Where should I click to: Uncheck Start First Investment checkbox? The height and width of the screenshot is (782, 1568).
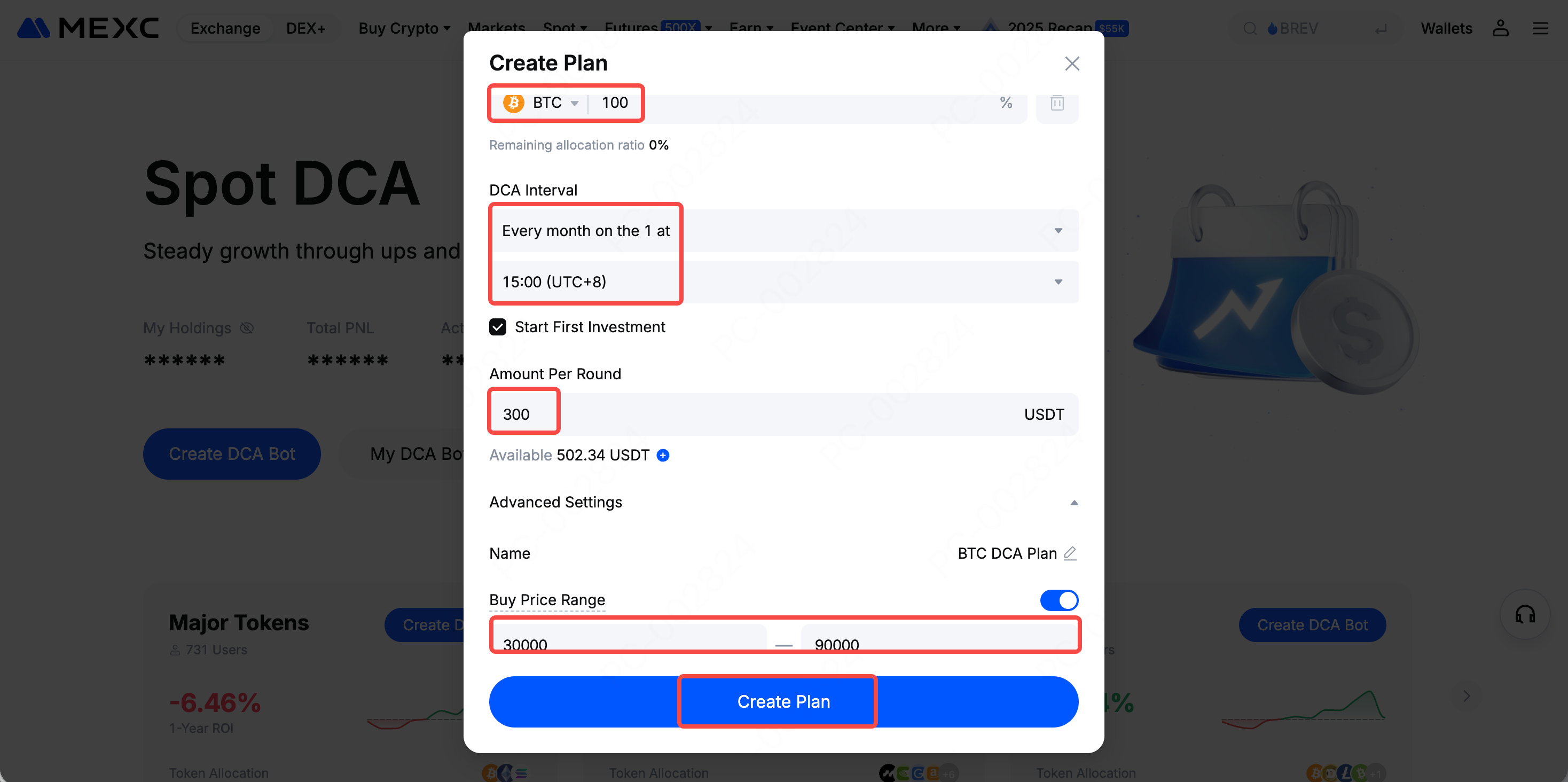pyautogui.click(x=497, y=327)
